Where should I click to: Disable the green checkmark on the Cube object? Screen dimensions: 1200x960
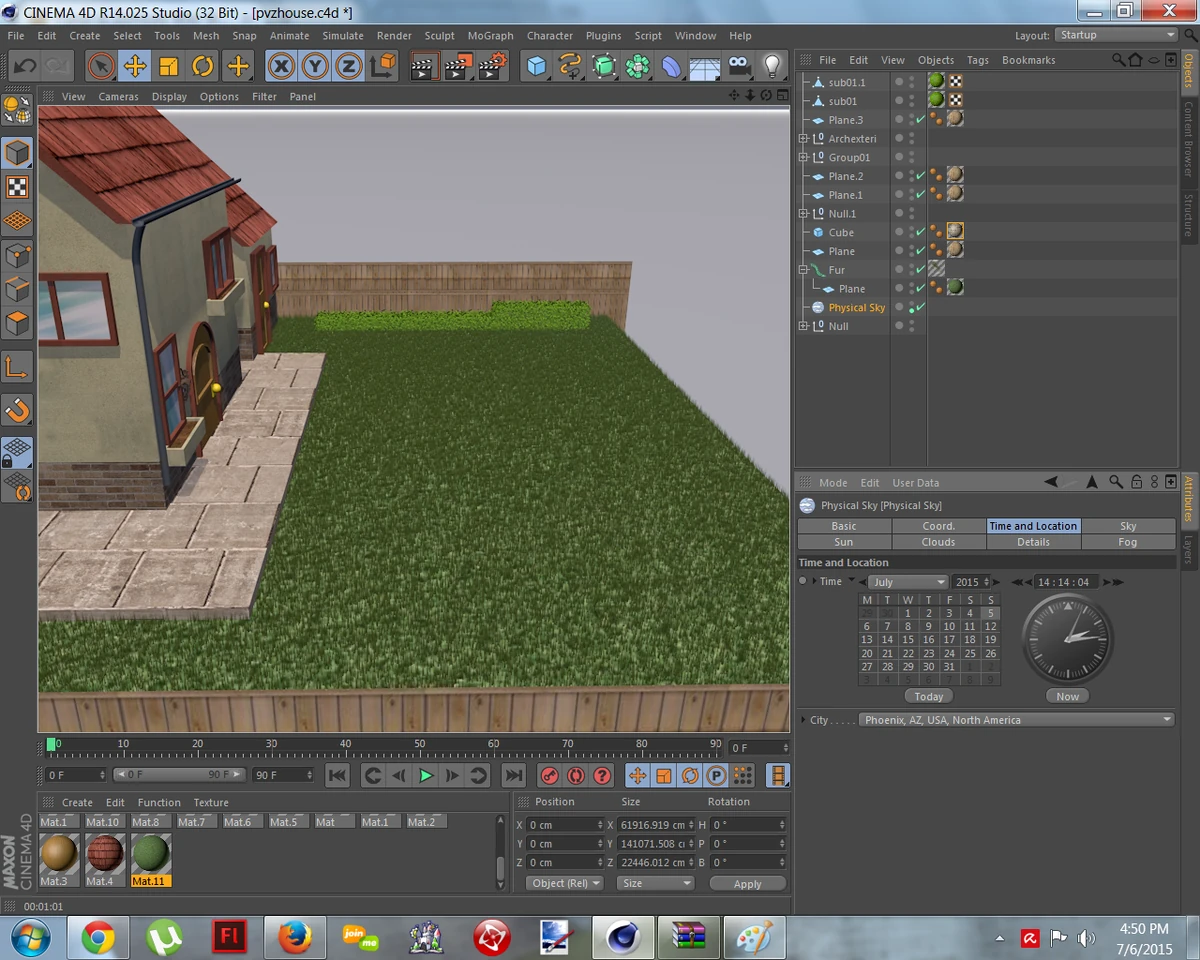[x=922, y=232]
